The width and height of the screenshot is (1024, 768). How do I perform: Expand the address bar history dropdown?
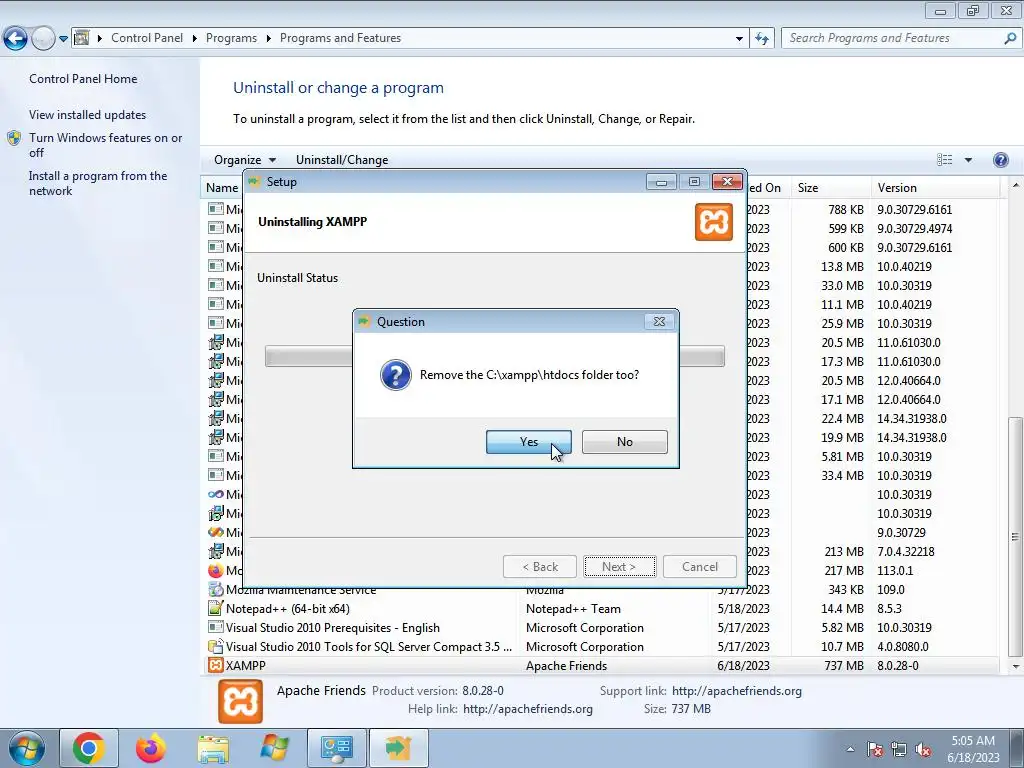point(739,39)
